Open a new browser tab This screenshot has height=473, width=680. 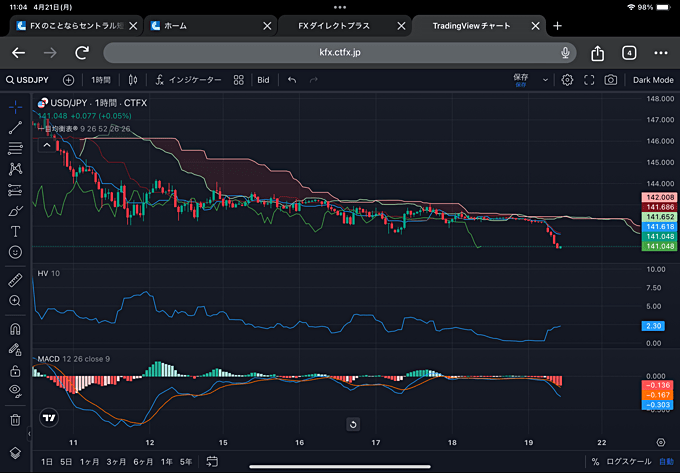pos(557,26)
